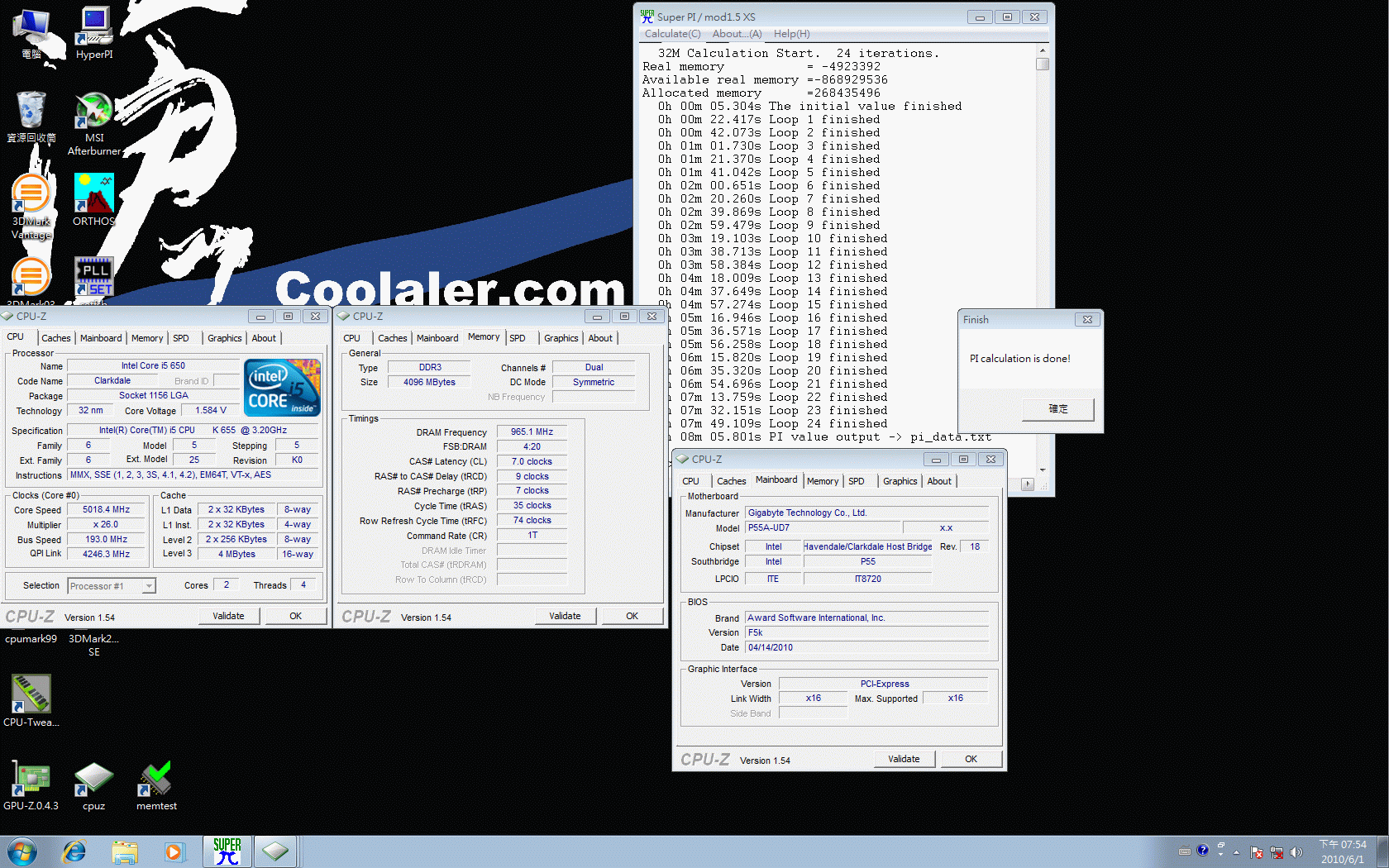This screenshot has height=868, width=1389.
Task: Open the PLL SET desktop icon
Action: click(94, 277)
